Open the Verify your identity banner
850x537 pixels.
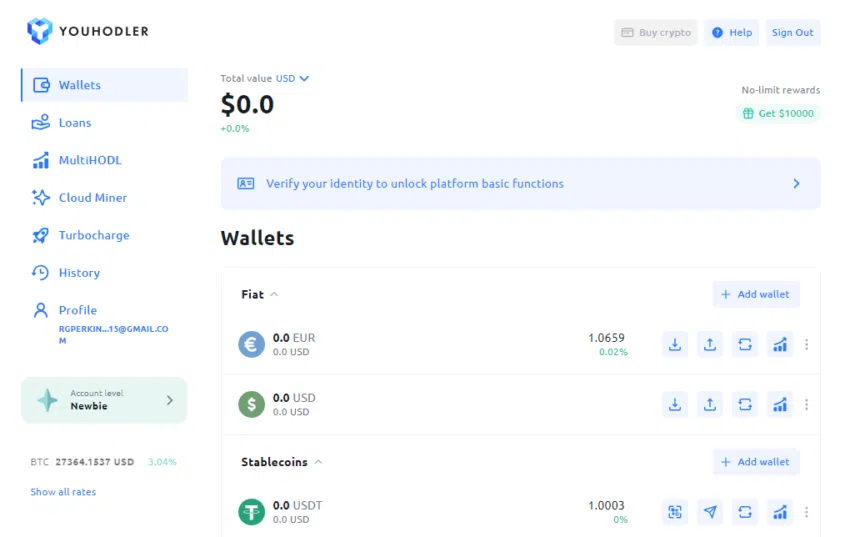520,184
